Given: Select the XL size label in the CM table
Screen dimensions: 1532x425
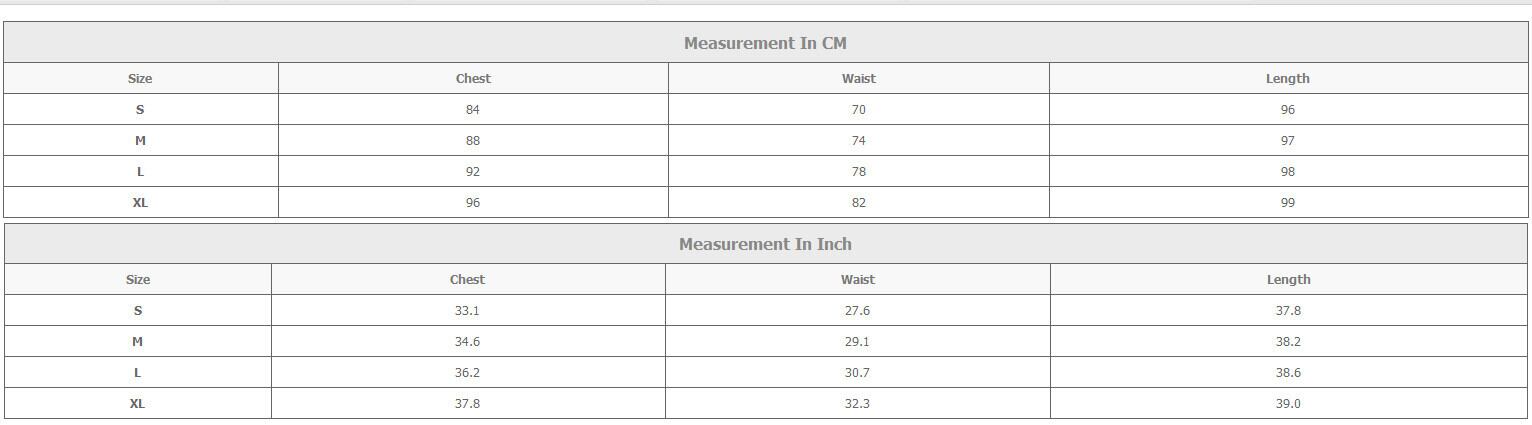Looking at the screenshot, I should 140,202.
